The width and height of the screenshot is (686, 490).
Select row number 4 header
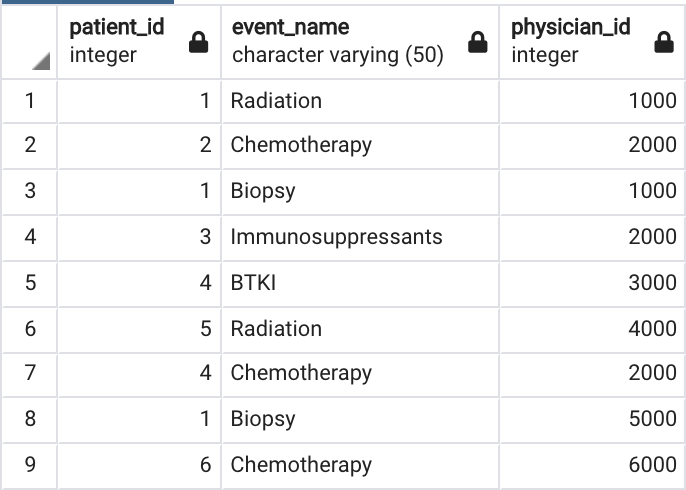29,238
